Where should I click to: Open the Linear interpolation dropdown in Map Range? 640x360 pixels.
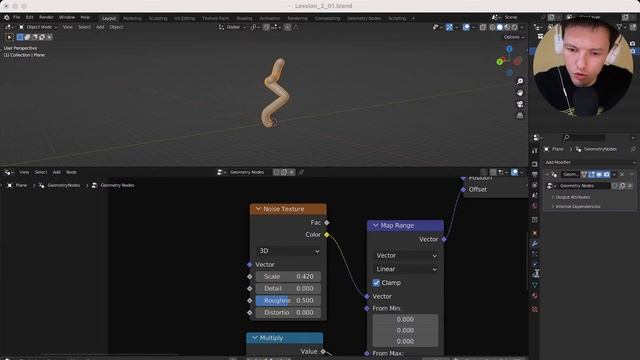click(406, 269)
